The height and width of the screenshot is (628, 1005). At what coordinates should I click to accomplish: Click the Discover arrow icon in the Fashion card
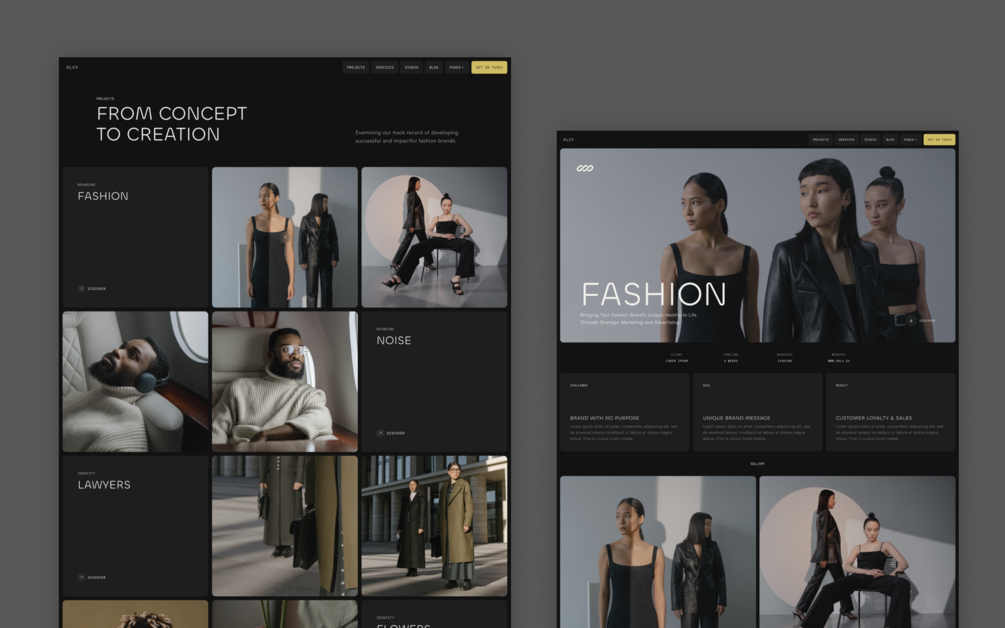81,288
